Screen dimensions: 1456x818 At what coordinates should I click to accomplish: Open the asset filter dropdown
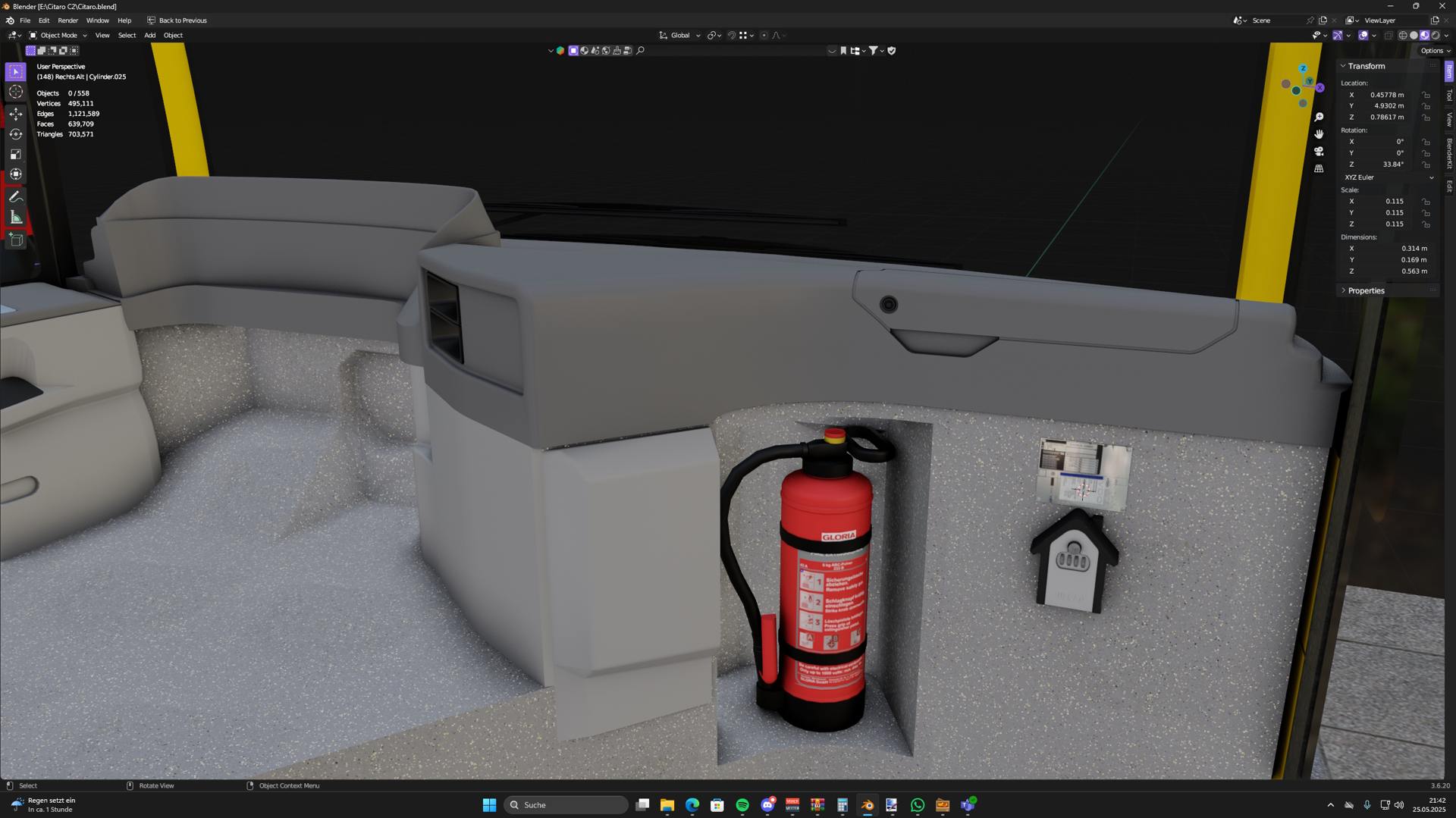click(x=877, y=51)
